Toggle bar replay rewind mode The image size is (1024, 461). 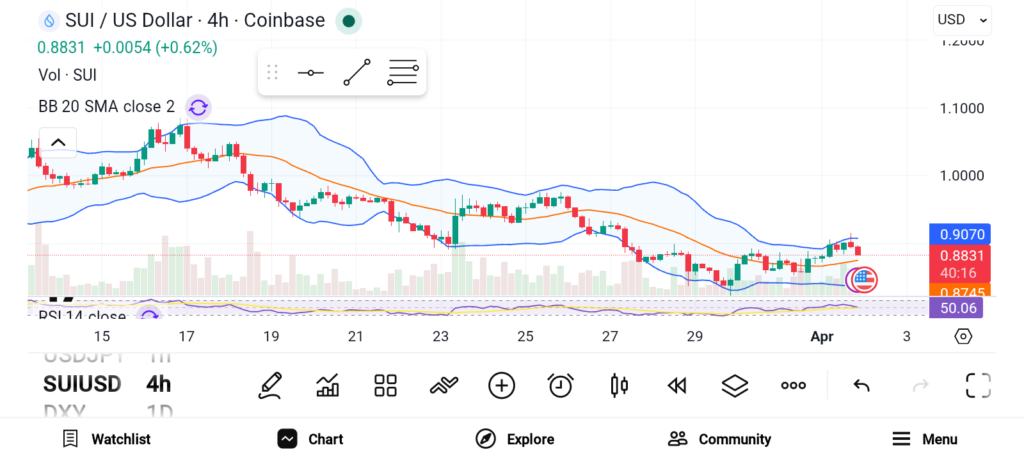pos(677,385)
